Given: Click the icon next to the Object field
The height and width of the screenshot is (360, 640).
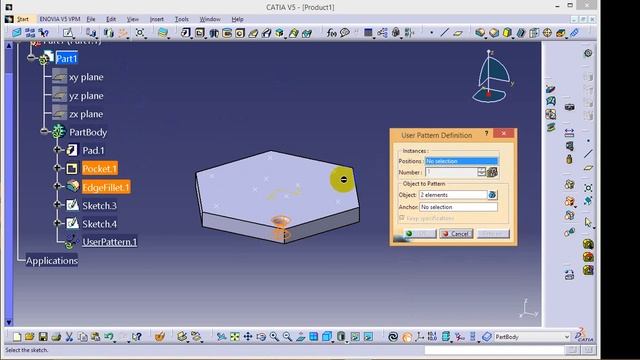Looking at the screenshot, I should click(492, 195).
